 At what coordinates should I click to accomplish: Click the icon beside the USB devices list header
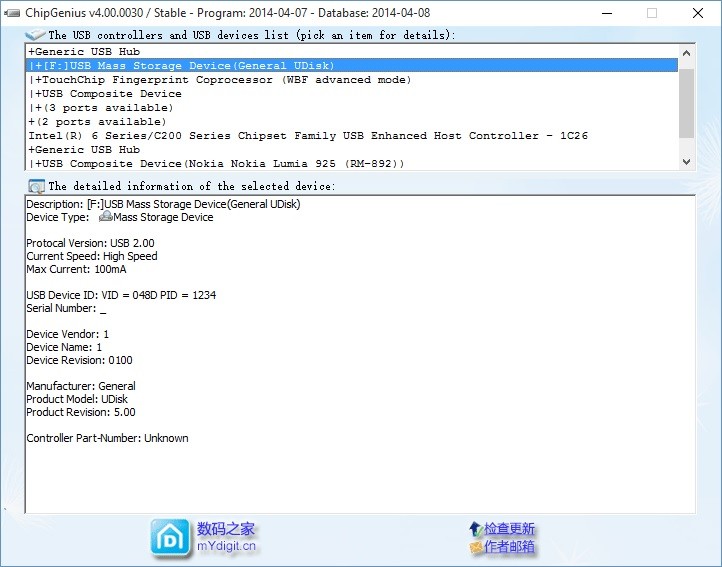coord(35,34)
